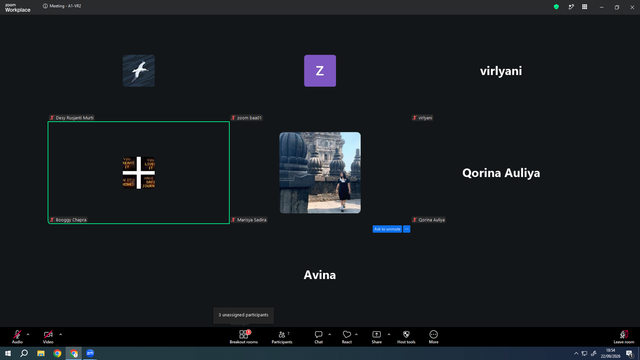Select the bird avatar of Desy Rusjanti Murti
The width and height of the screenshot is (640, 360).
click(139, 71)
